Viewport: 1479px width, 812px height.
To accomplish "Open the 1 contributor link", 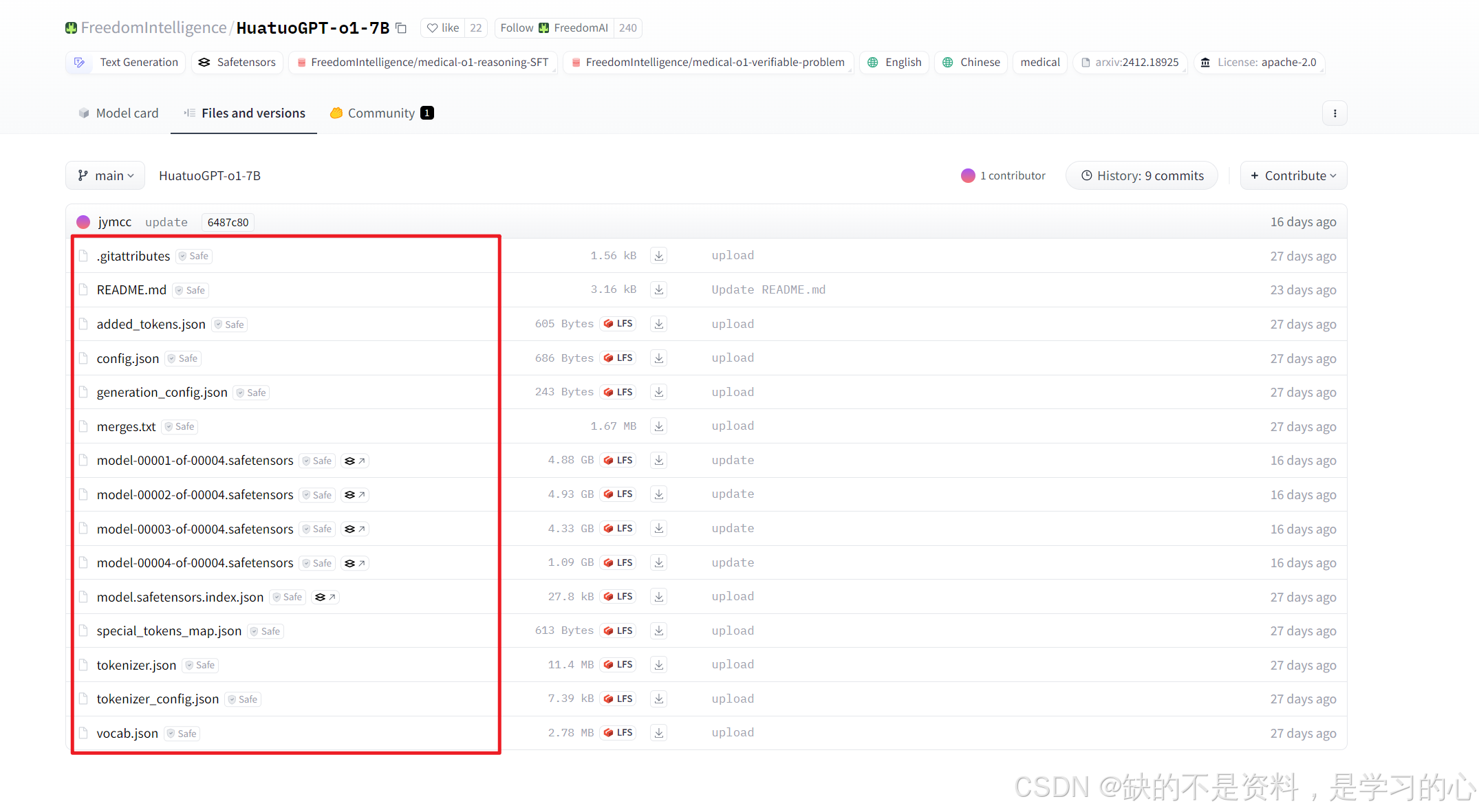I will pos(1003,176).
